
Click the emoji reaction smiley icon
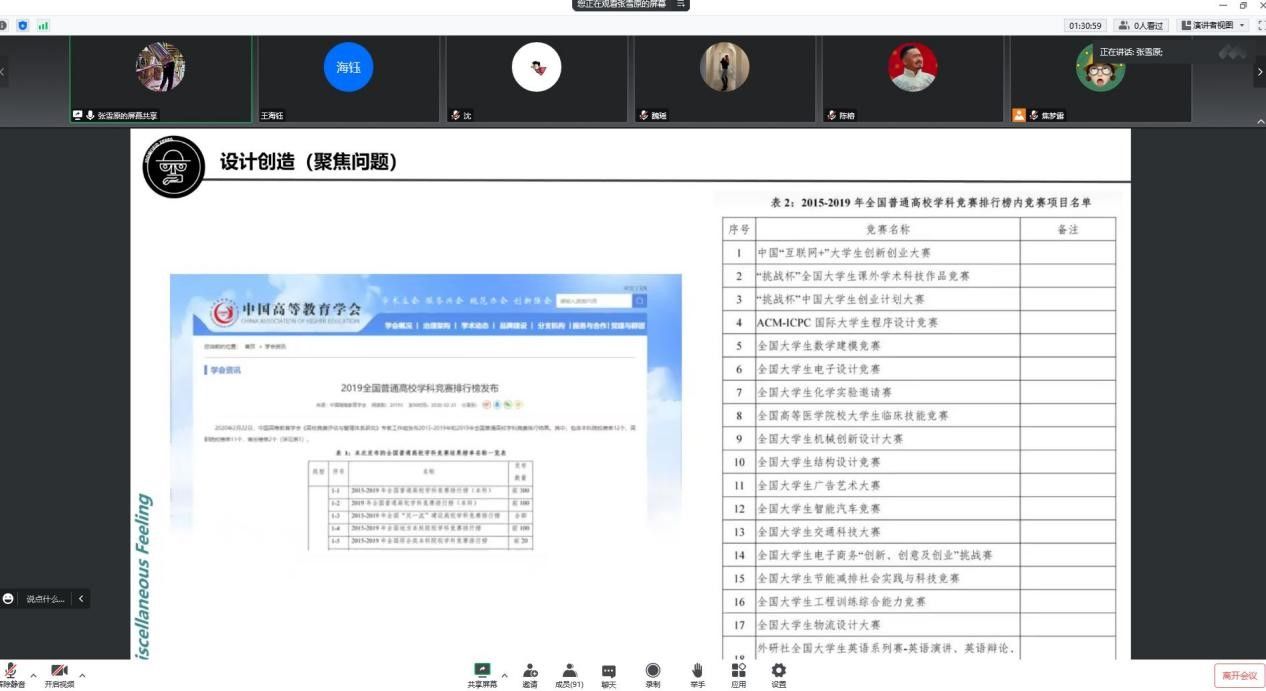coord(9,598)
